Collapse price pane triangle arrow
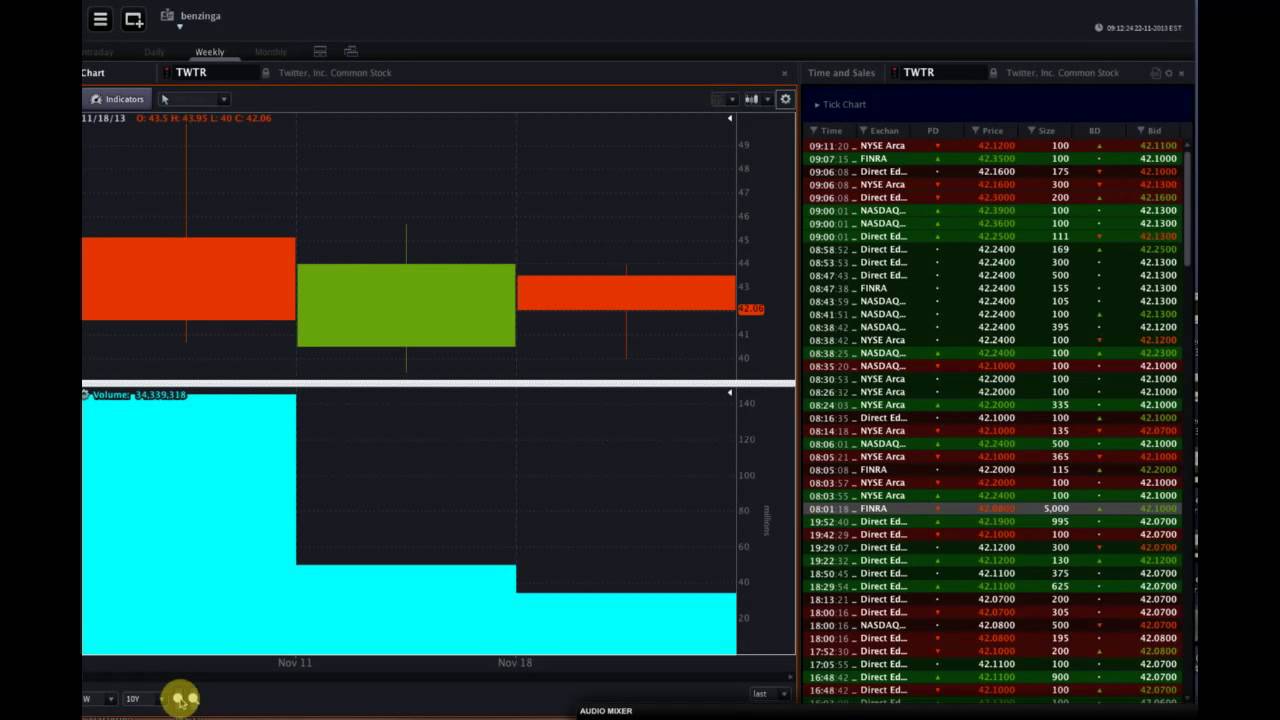1280x720 pixels. pyautogui.click(x=730, y=118)
